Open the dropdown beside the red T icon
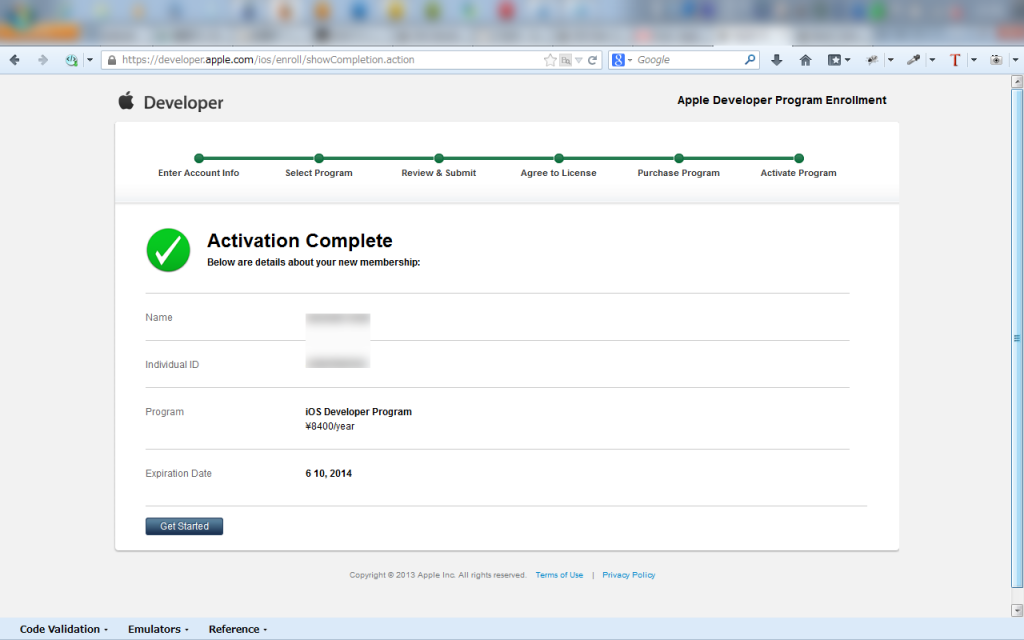 point(974,60)
